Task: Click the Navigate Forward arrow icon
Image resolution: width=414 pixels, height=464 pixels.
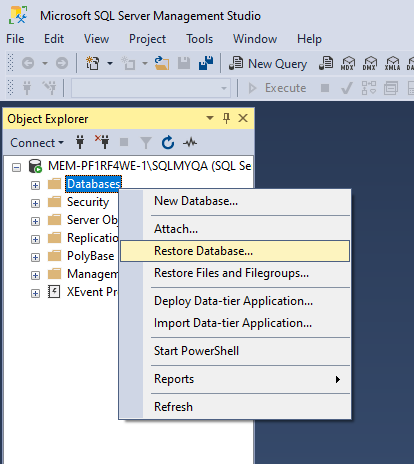Action: pos(62,63)
